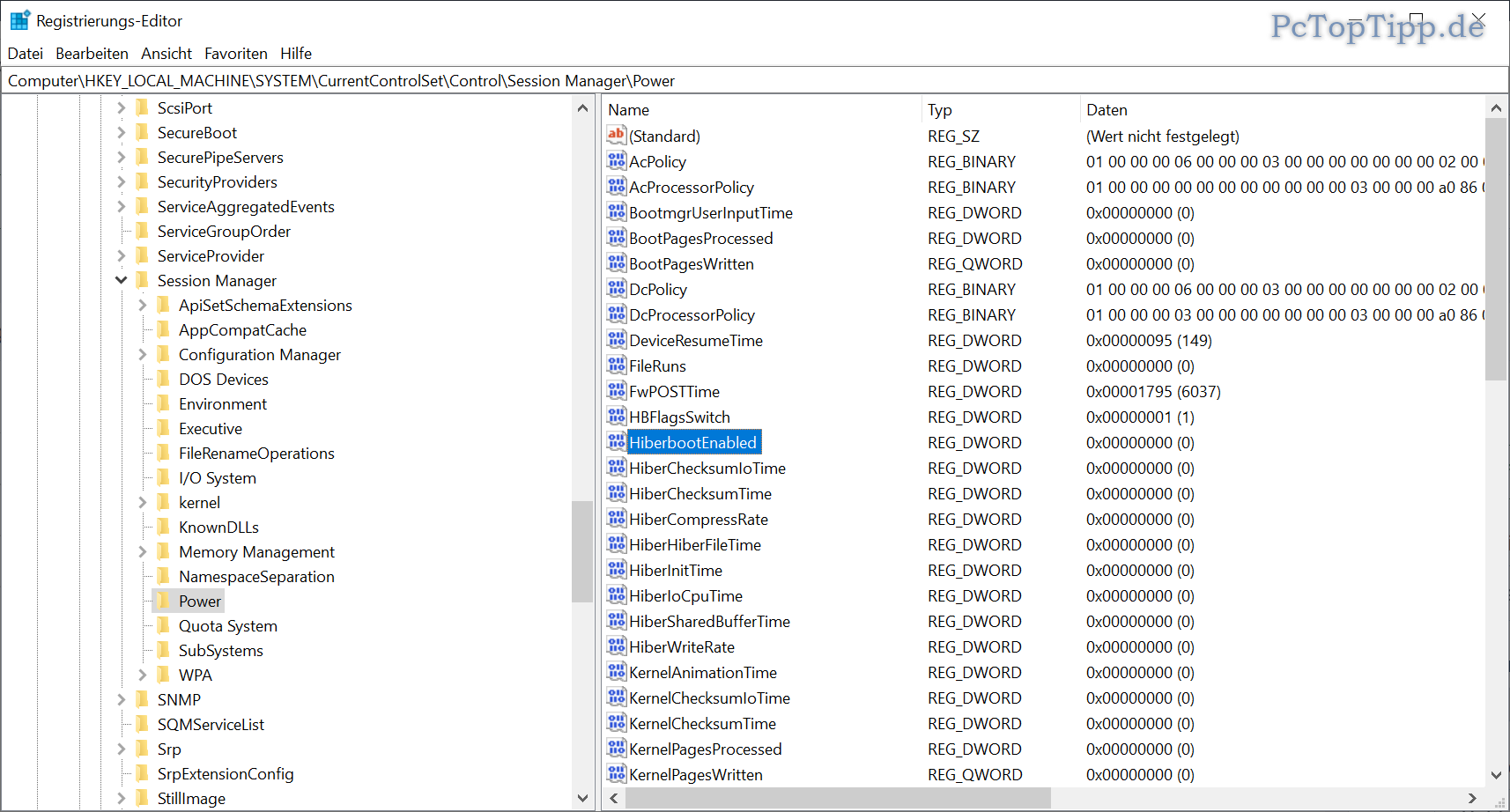Click the HiberInitTime value icon
The width and height of the screenshot is (1510, 812).
point(617,570)
